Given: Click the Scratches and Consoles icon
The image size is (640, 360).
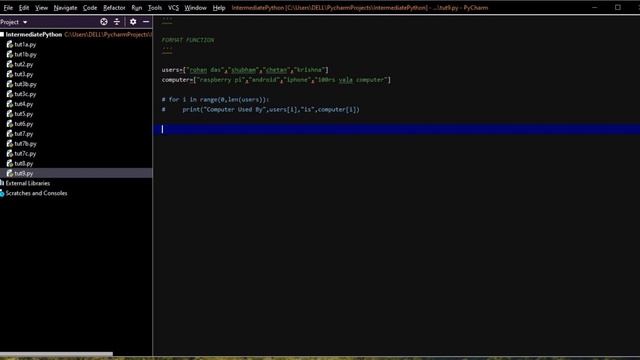Looking at the screenshot, I should pyautogui.click(x=2, y=193).
